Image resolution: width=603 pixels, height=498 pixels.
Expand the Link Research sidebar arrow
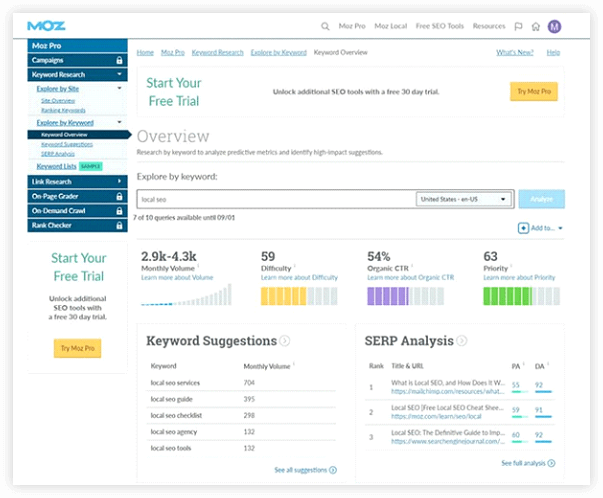[119, 181]
